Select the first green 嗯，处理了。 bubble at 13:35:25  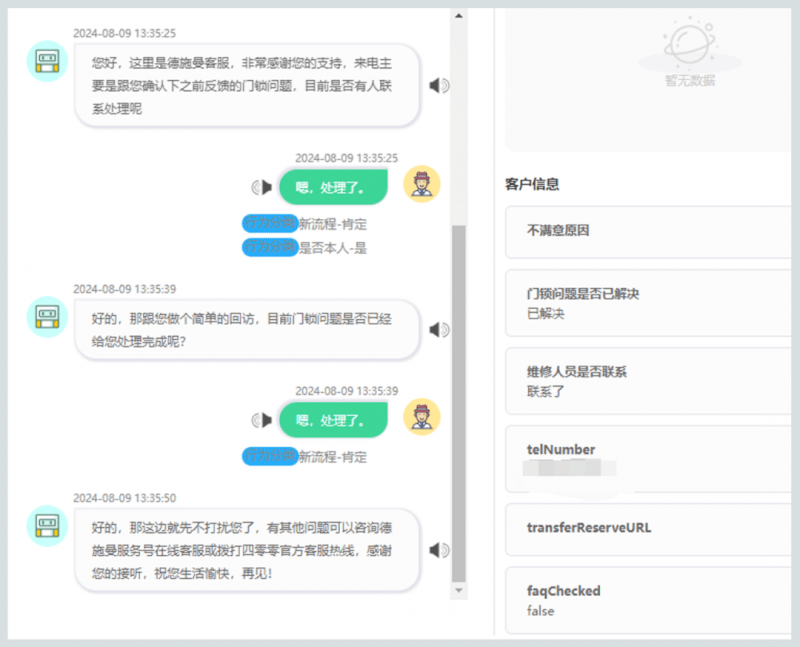[333, 187]
